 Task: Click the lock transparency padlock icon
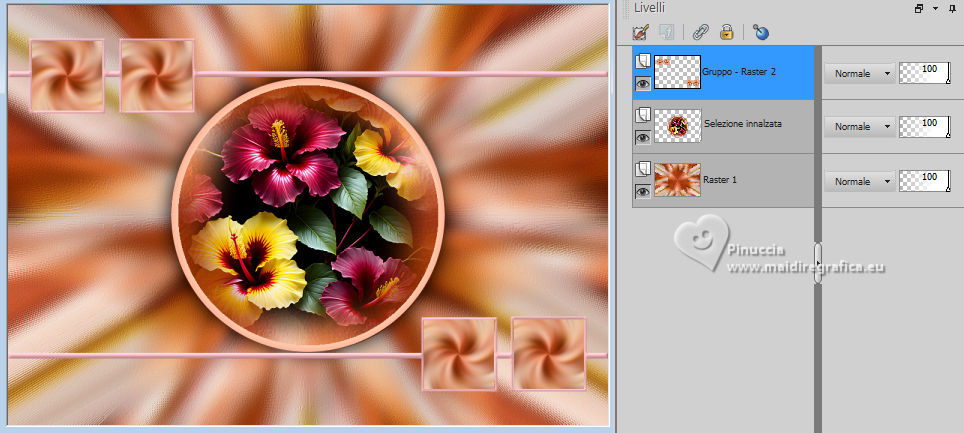click(727, 32)
